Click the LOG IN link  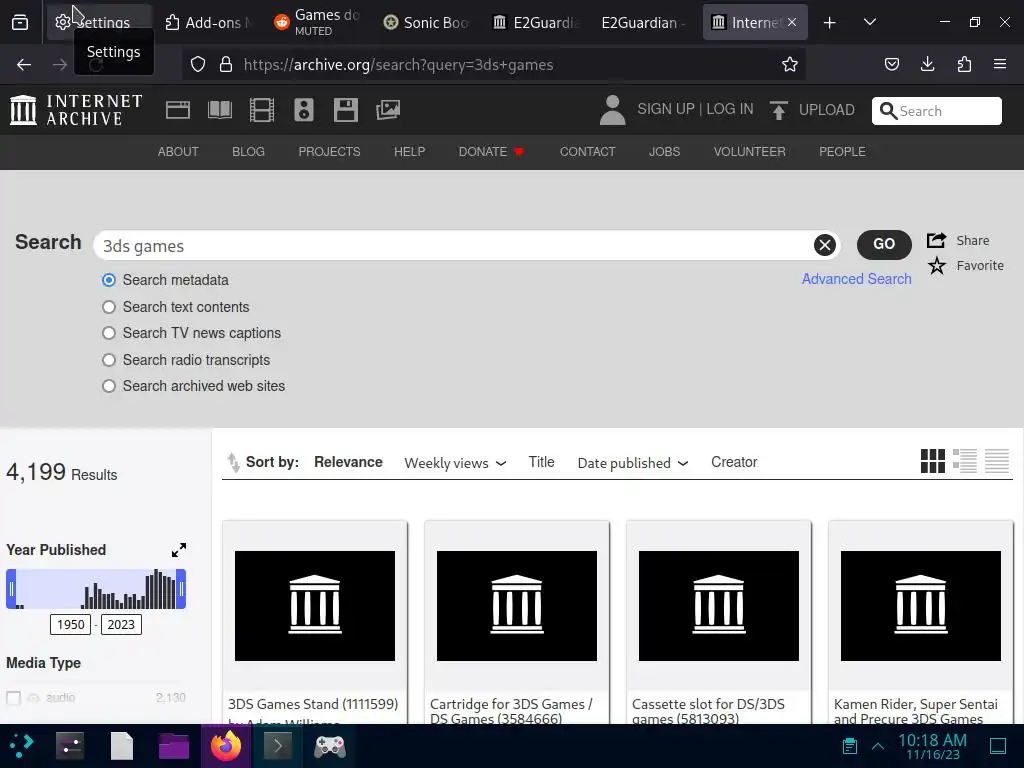(729, 109)
